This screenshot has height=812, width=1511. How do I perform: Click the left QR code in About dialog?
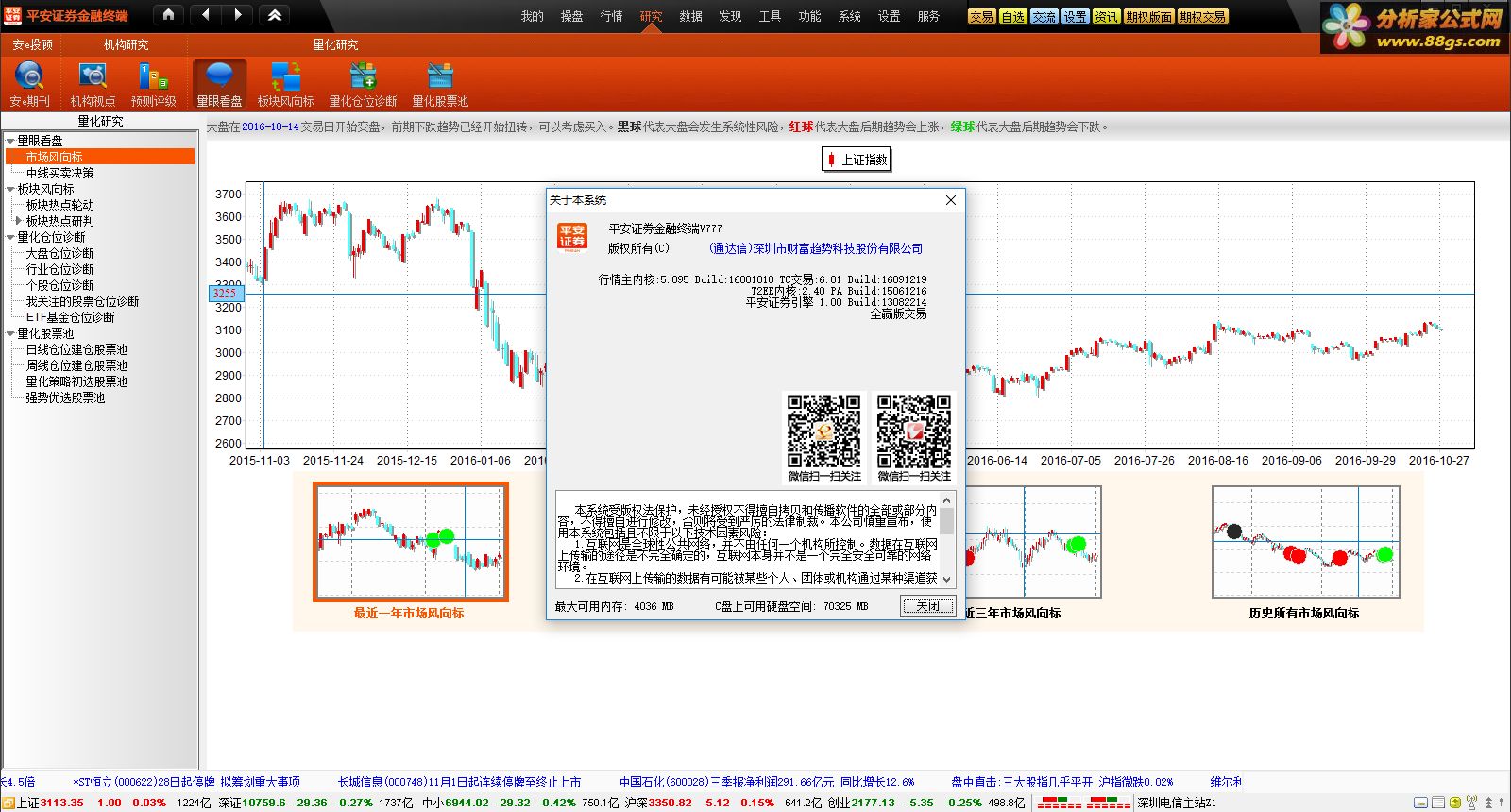[823, 431]
